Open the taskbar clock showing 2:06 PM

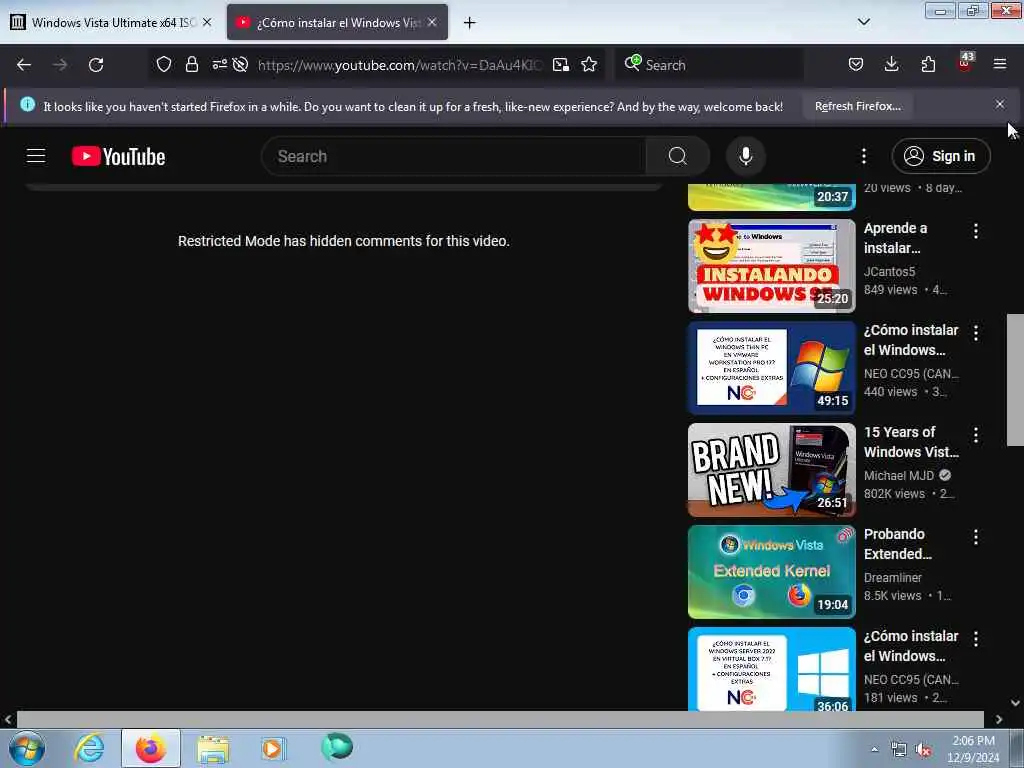[x=974, y=749]
